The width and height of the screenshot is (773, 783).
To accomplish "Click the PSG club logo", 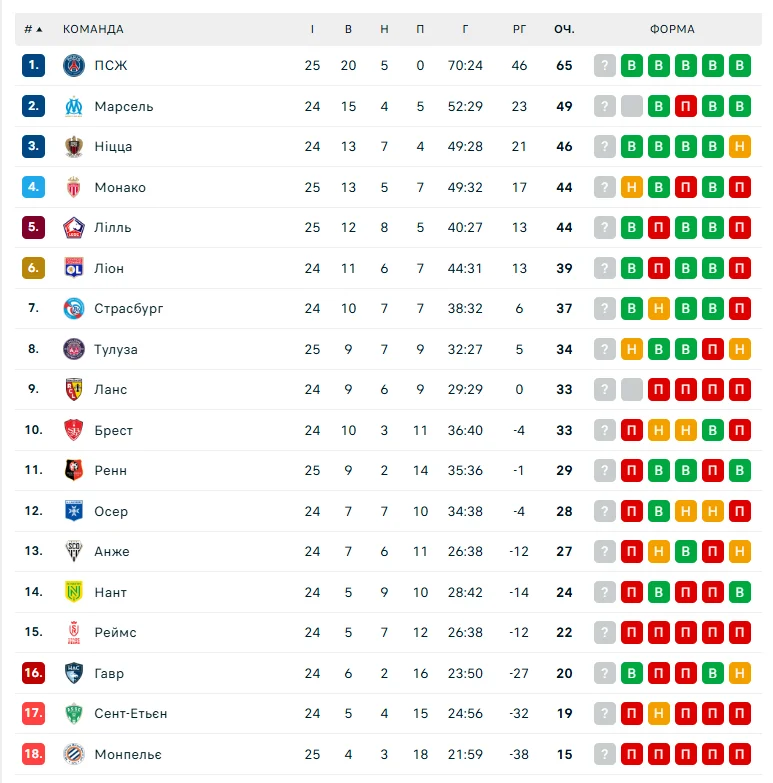I will (74, 66).
